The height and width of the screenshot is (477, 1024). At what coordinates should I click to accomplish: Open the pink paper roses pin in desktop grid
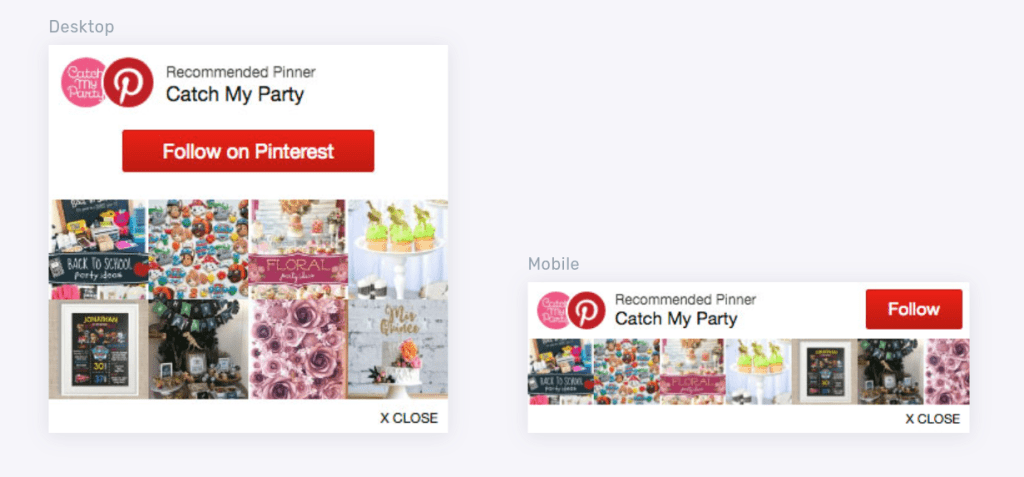click(x=298, y=349)
